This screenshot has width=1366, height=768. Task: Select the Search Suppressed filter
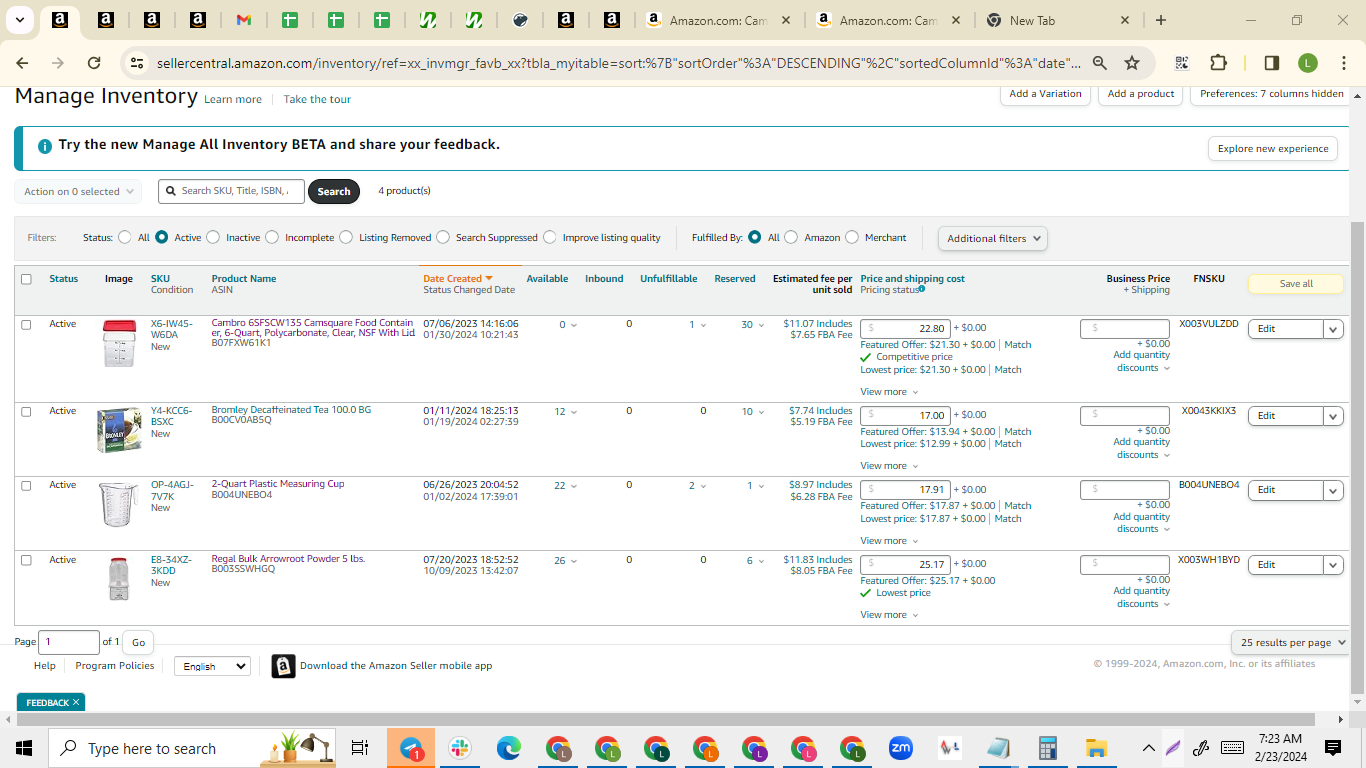pos(443,238)
